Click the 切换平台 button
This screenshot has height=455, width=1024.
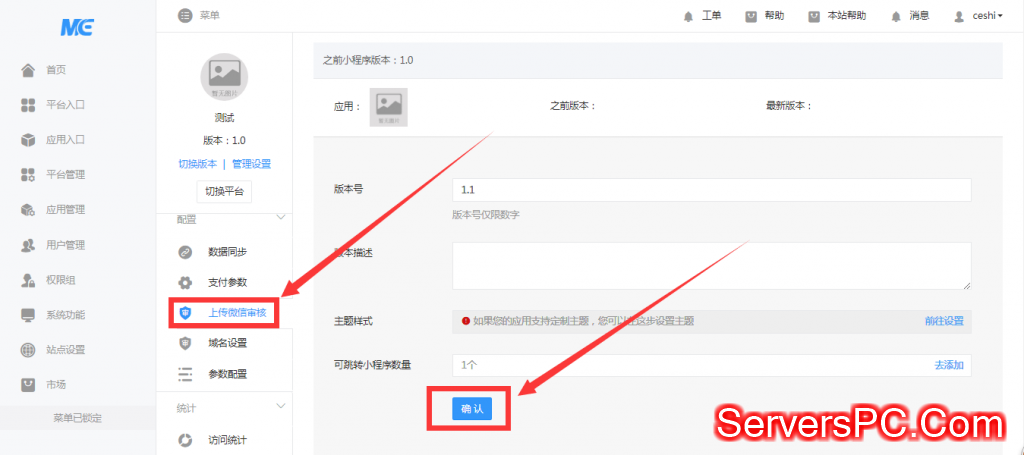click(x=224, y=192)
